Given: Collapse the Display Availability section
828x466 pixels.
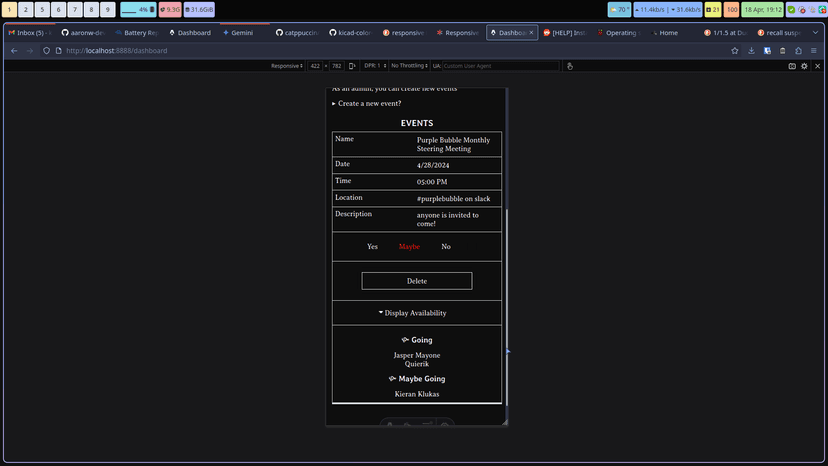Looking at the screenshot, I should tap(412, 313).
